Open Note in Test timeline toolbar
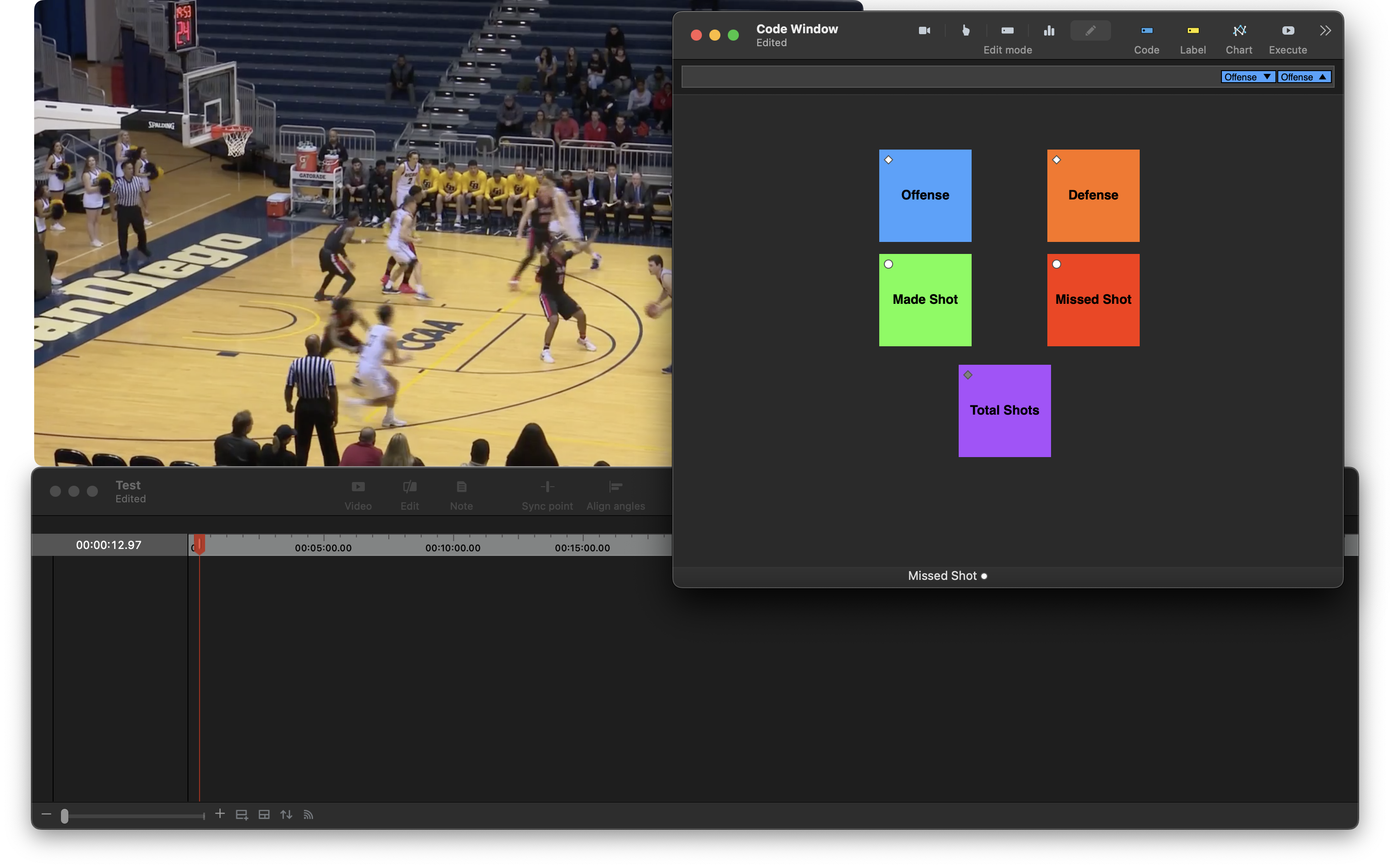This screenshot has height=868, width=1390. coord(461,496)
